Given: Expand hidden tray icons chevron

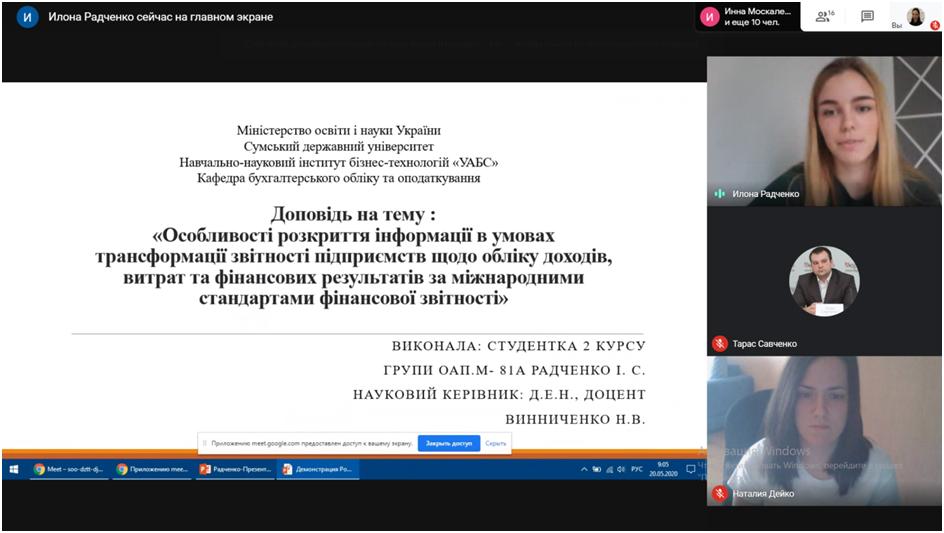Looking at the screenshot, I should [584, 469].
